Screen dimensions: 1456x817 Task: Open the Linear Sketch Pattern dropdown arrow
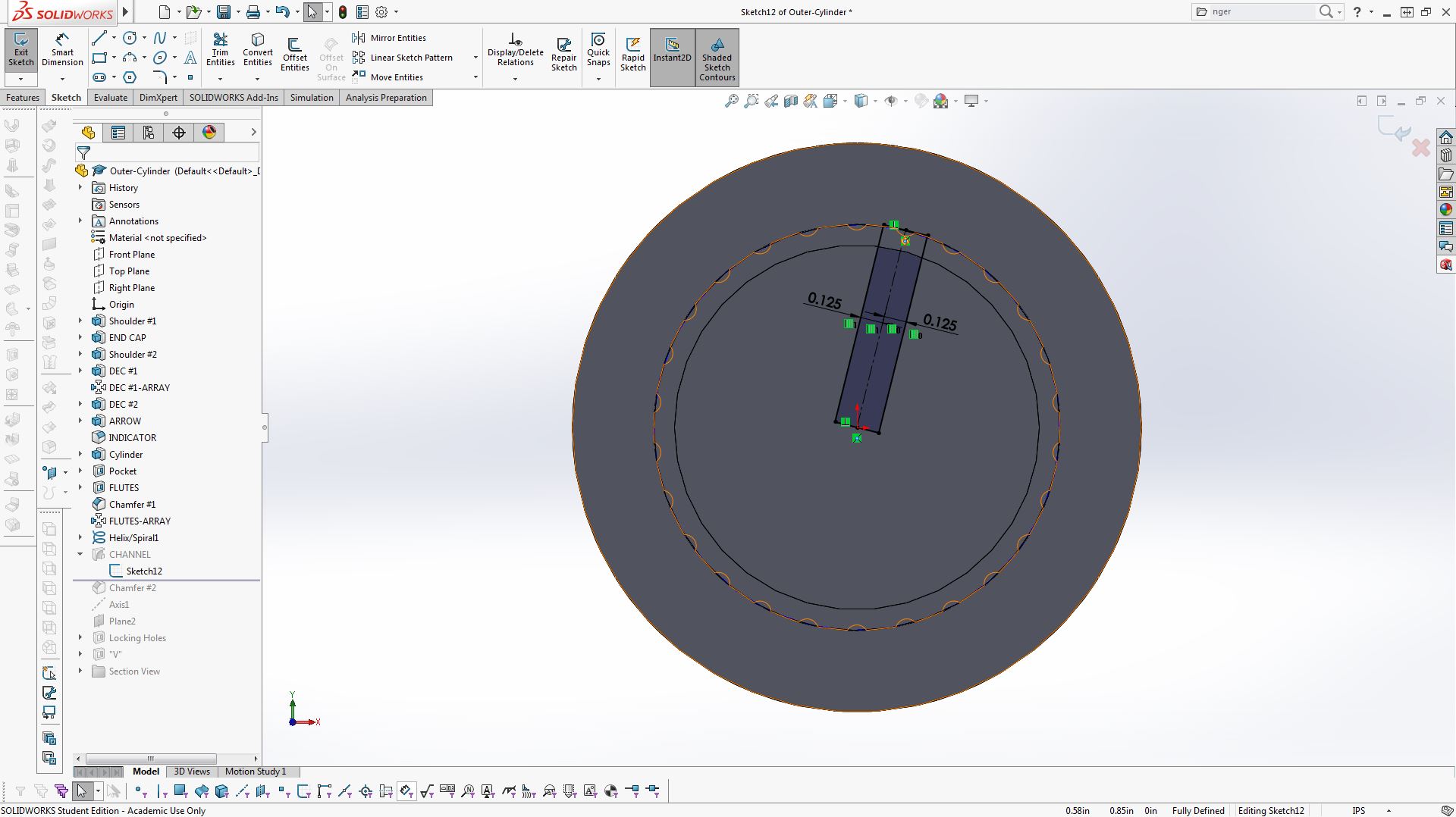[x=475, y=58]
